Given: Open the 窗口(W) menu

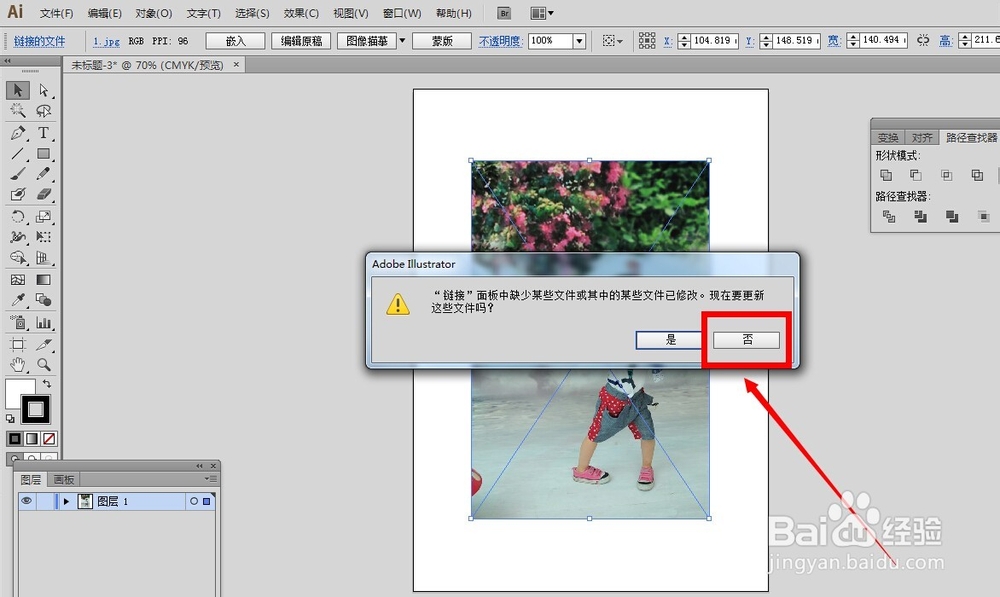Looking at the screenshot, I should [402, 13].
